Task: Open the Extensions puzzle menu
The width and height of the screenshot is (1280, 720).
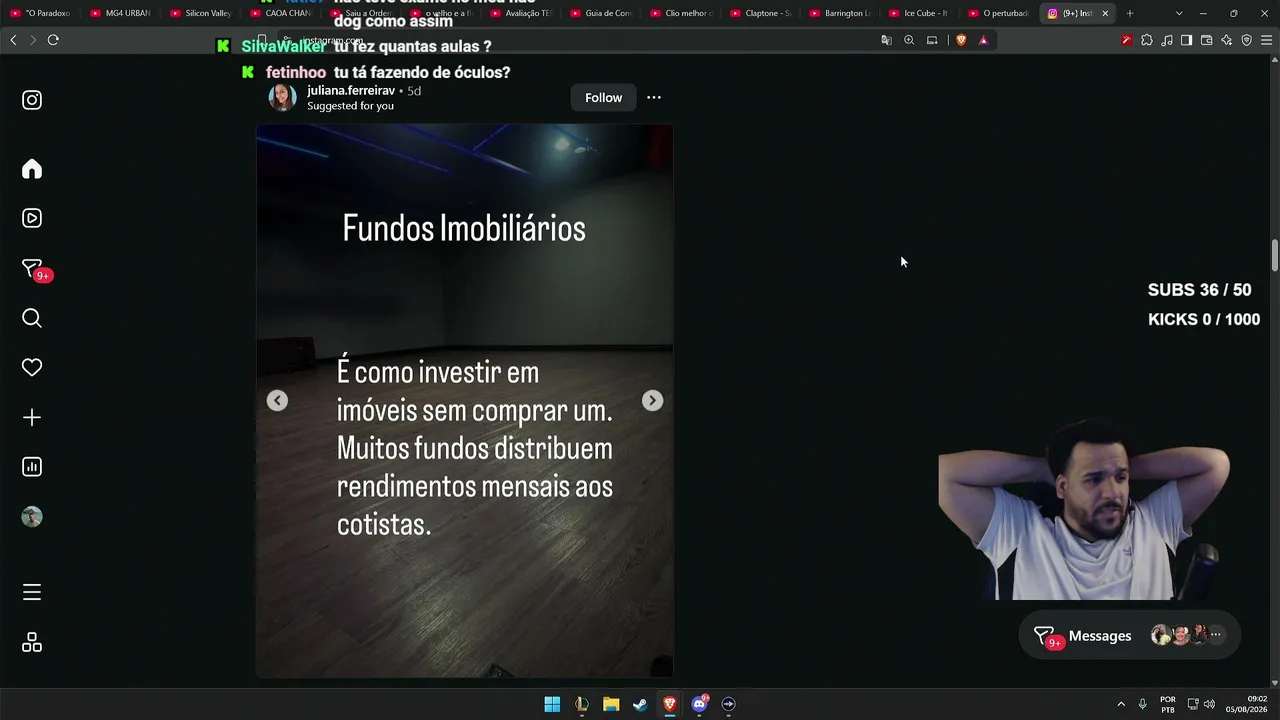Action: click(x=1146, y=40)
